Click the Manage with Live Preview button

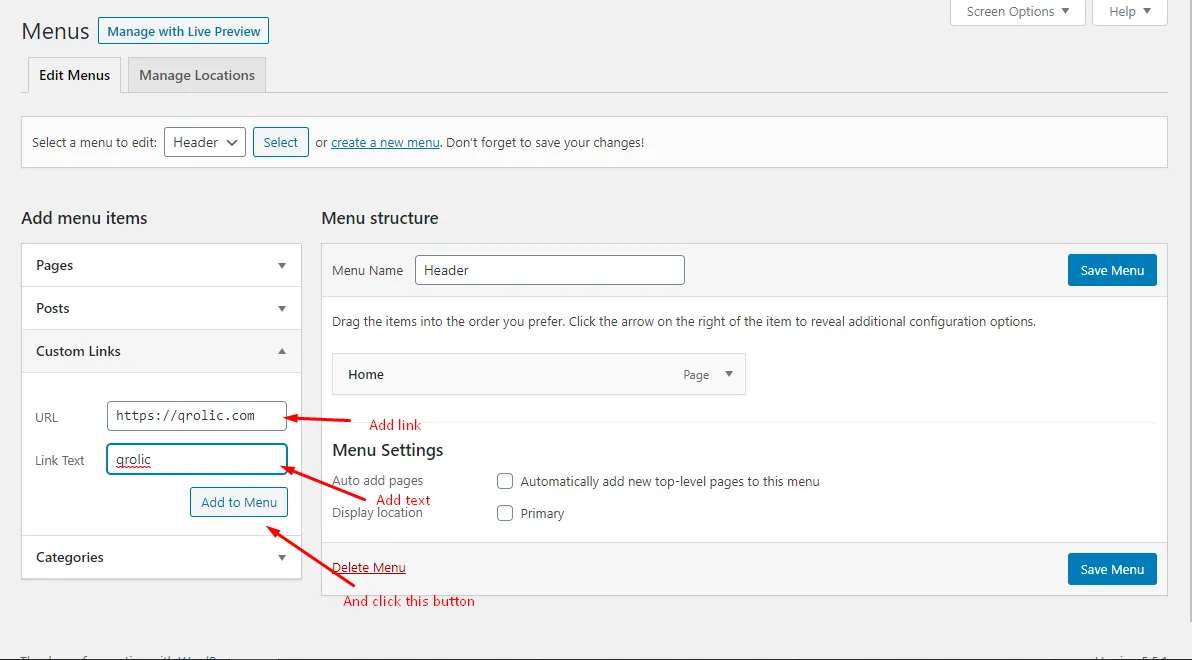click(x=183, y=31)
